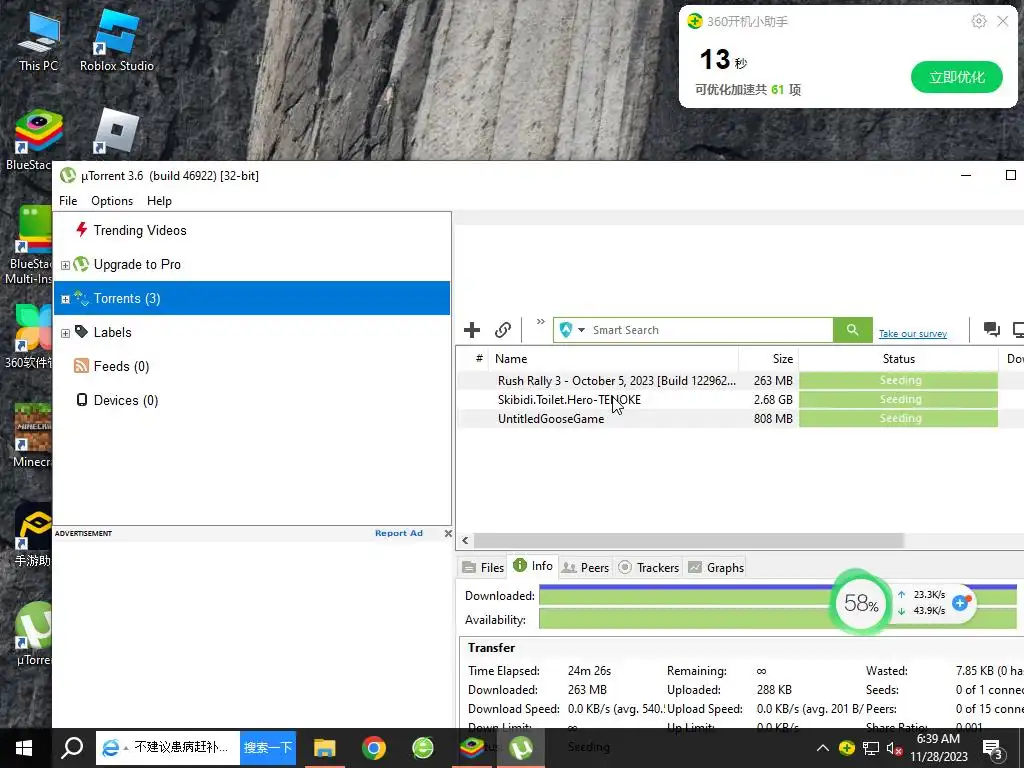Screen dimensions: 1024x768
Task: Click the 2.68 GB size cell
Action: pos(773,400)
